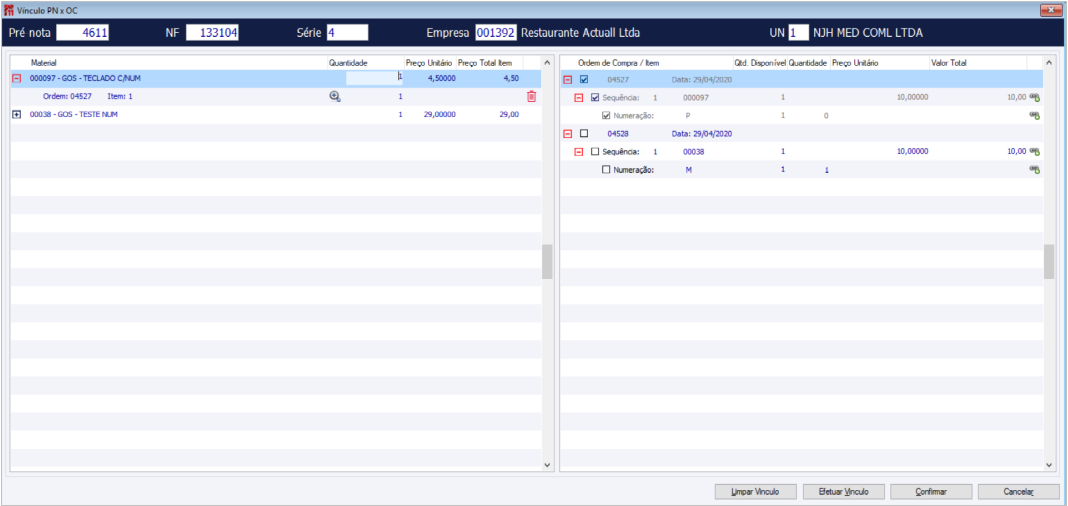1068x506 pixels.
Task: Collapse purchase order 04528
Action: click(x=567, y=133)
